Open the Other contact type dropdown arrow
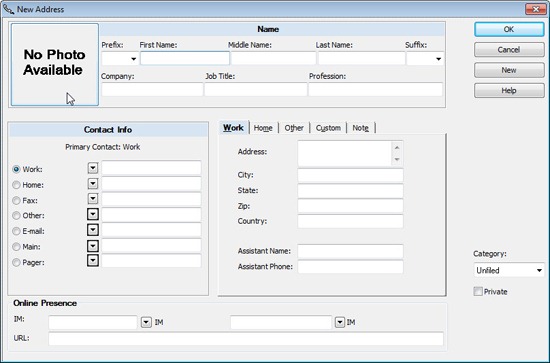This screenshot has width=550, height=363. (93, 214)
